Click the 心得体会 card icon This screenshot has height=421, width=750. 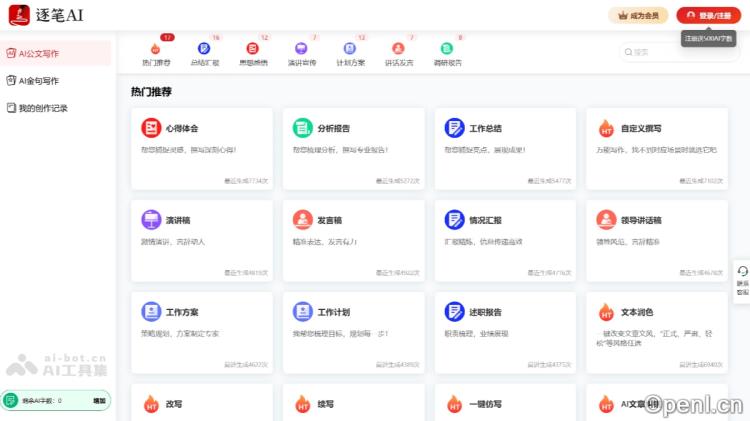[x=151, y=128]
